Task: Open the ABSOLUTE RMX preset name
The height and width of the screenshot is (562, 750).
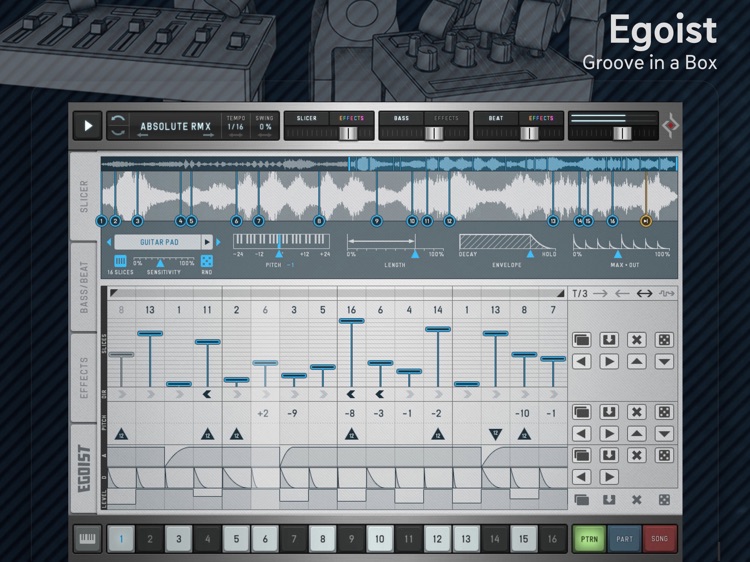Action: pos(175,126)
